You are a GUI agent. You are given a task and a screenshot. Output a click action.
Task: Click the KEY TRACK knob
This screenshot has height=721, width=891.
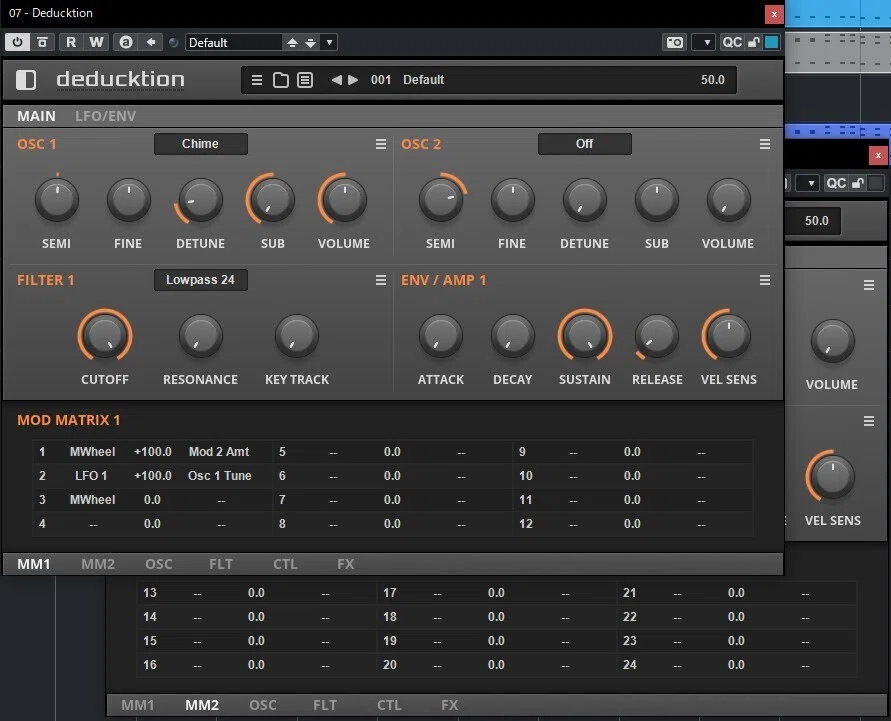[296, 335]
